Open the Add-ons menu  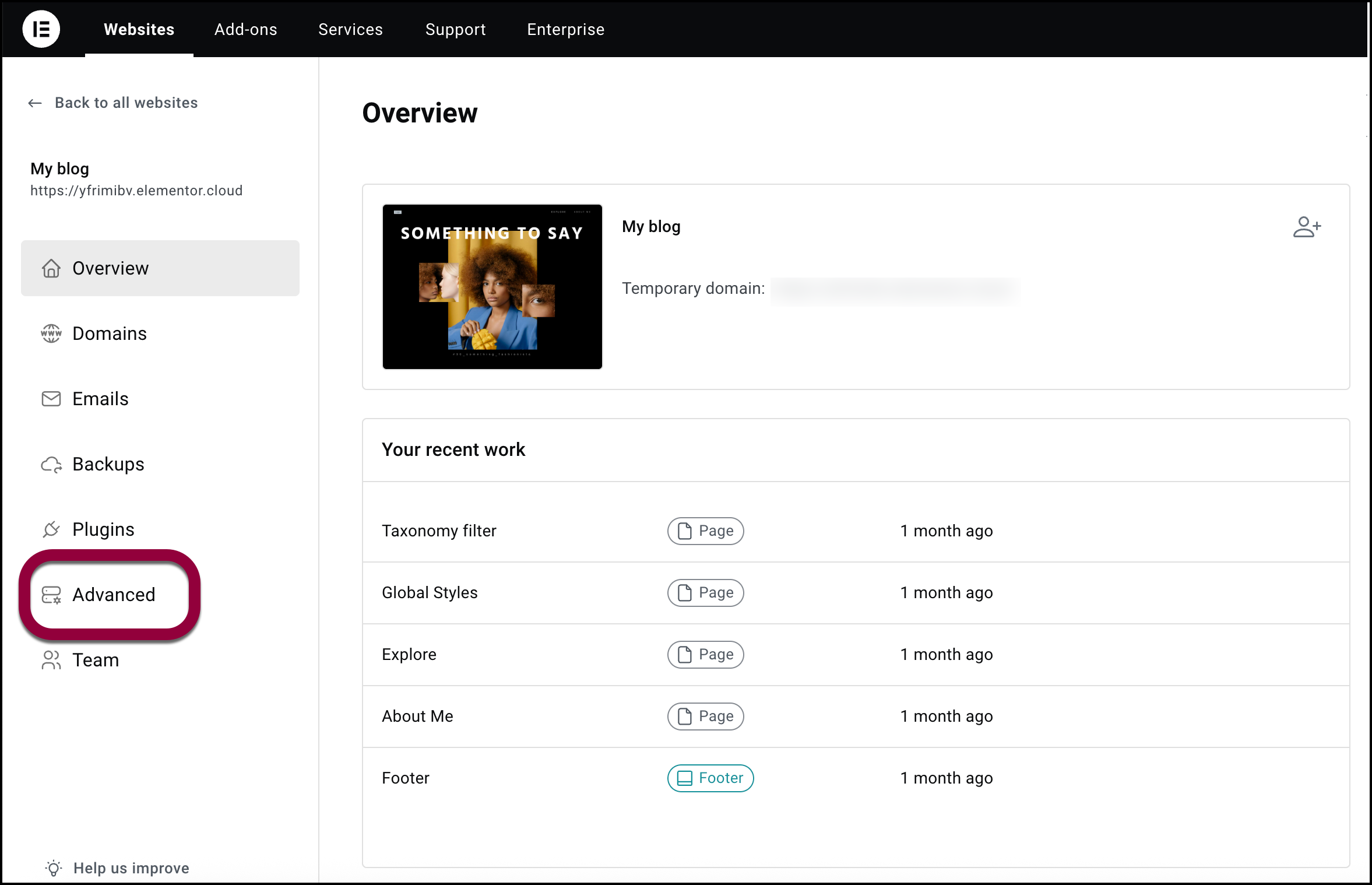[245, 29]
